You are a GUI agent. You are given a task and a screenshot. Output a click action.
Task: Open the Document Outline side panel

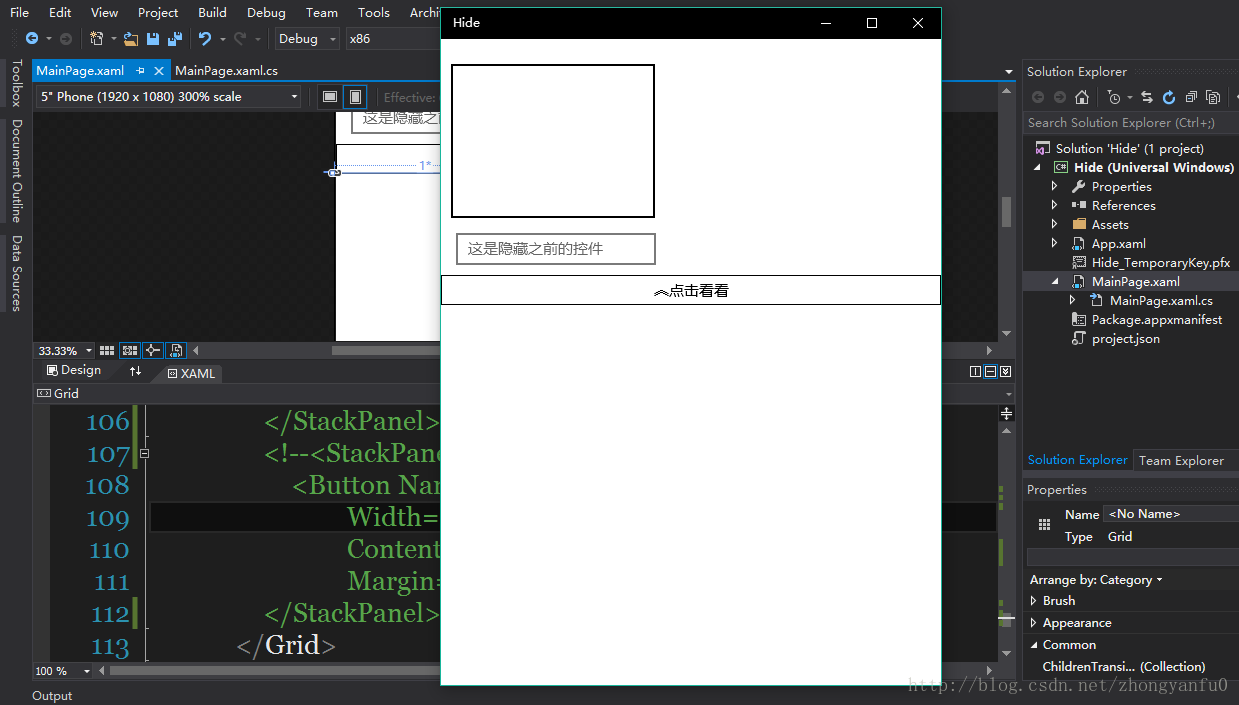tap(16, 171)
